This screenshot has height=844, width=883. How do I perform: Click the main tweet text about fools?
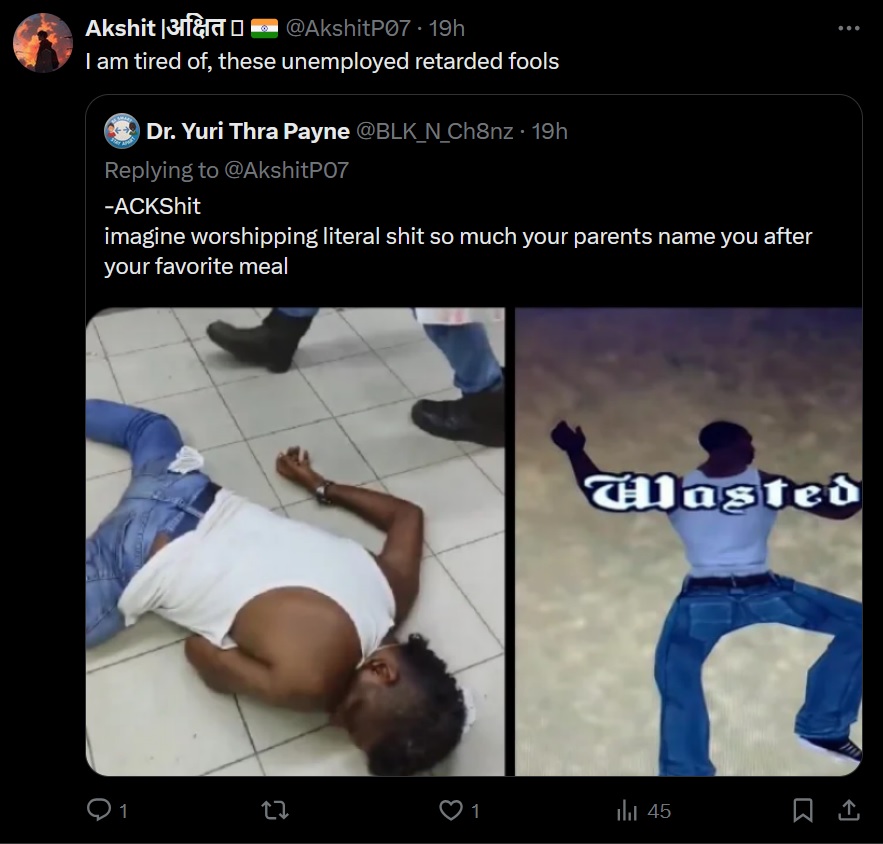(x=322, y=61)
